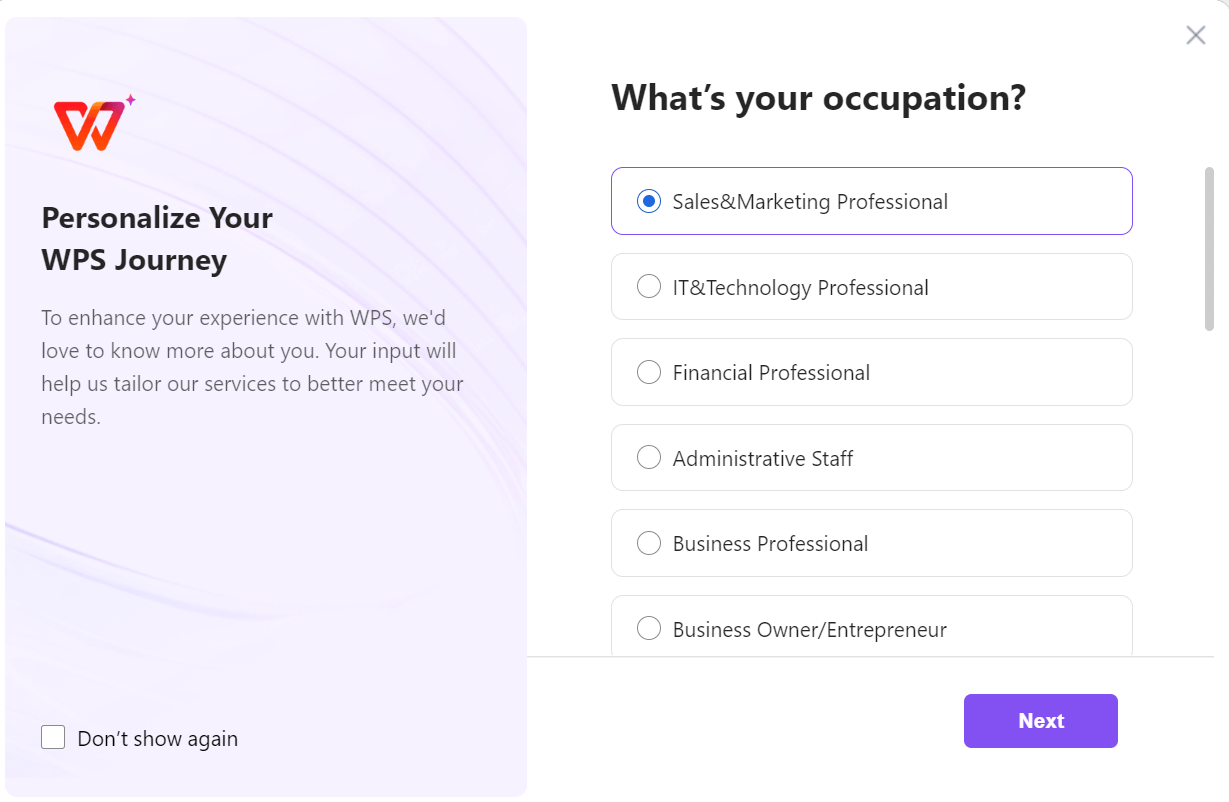The height and width of the screenshot is (802, 1229).
Task: Select the Administrative Staff radio button
Action: (x=649, y=458)
